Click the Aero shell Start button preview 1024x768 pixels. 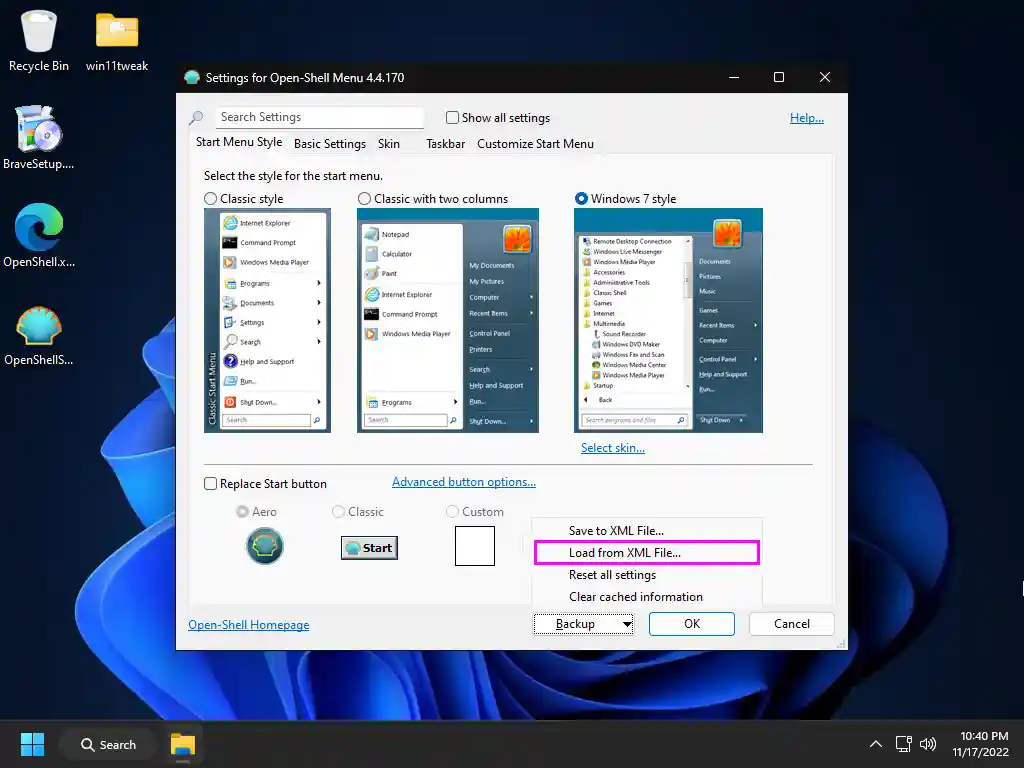pos(264,546)
